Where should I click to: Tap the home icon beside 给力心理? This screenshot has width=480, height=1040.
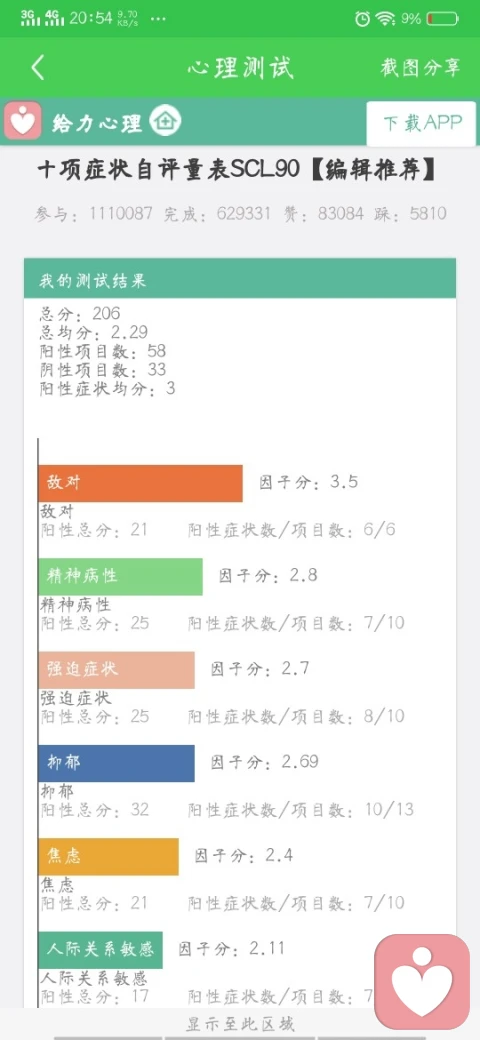tap(165, 121)
